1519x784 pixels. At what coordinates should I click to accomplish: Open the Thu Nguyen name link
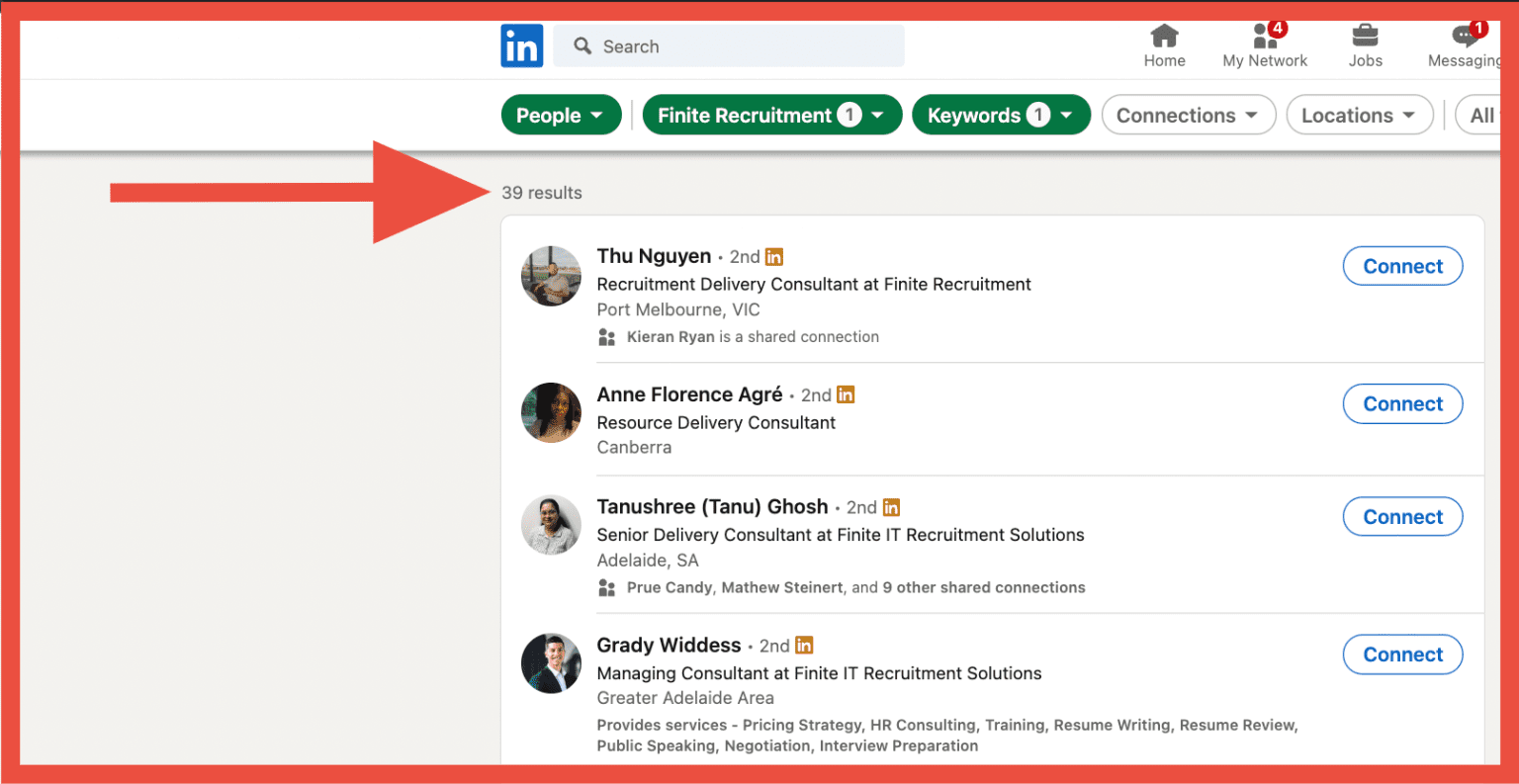click(654, 257)
